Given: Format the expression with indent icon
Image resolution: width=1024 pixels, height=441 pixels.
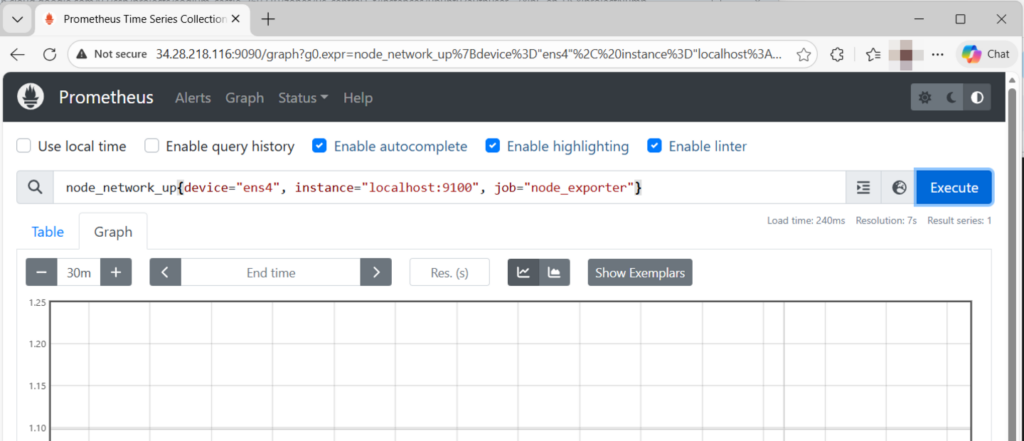Looking at the screenshot, I should click(863, 188).
